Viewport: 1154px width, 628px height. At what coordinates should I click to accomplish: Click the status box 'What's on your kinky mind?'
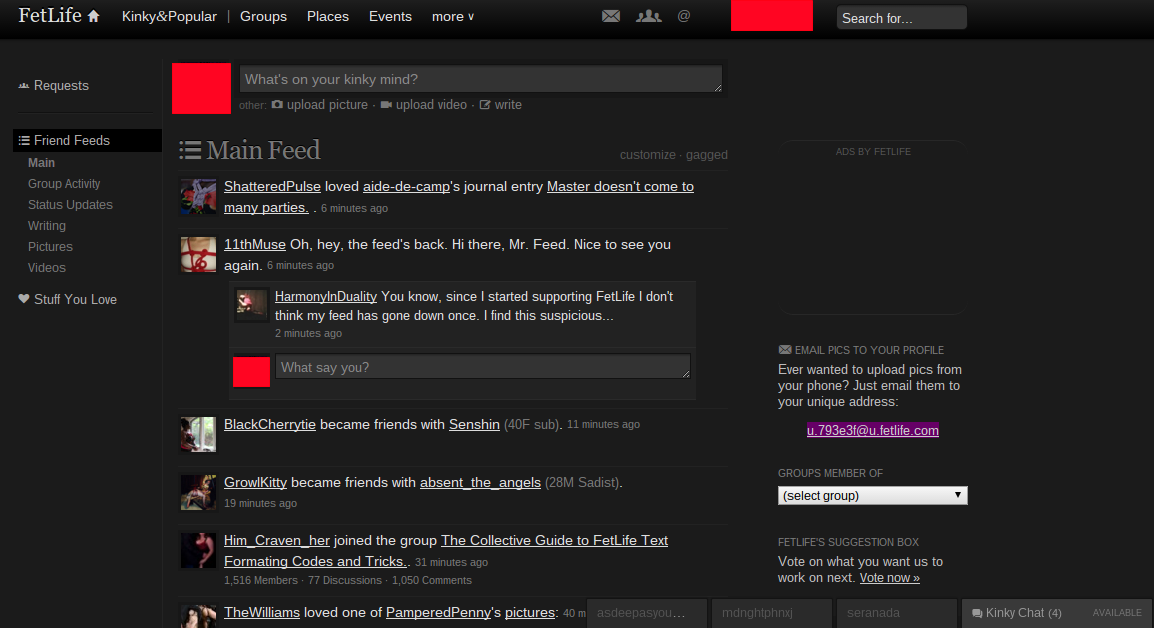click(x=481, y=79)
